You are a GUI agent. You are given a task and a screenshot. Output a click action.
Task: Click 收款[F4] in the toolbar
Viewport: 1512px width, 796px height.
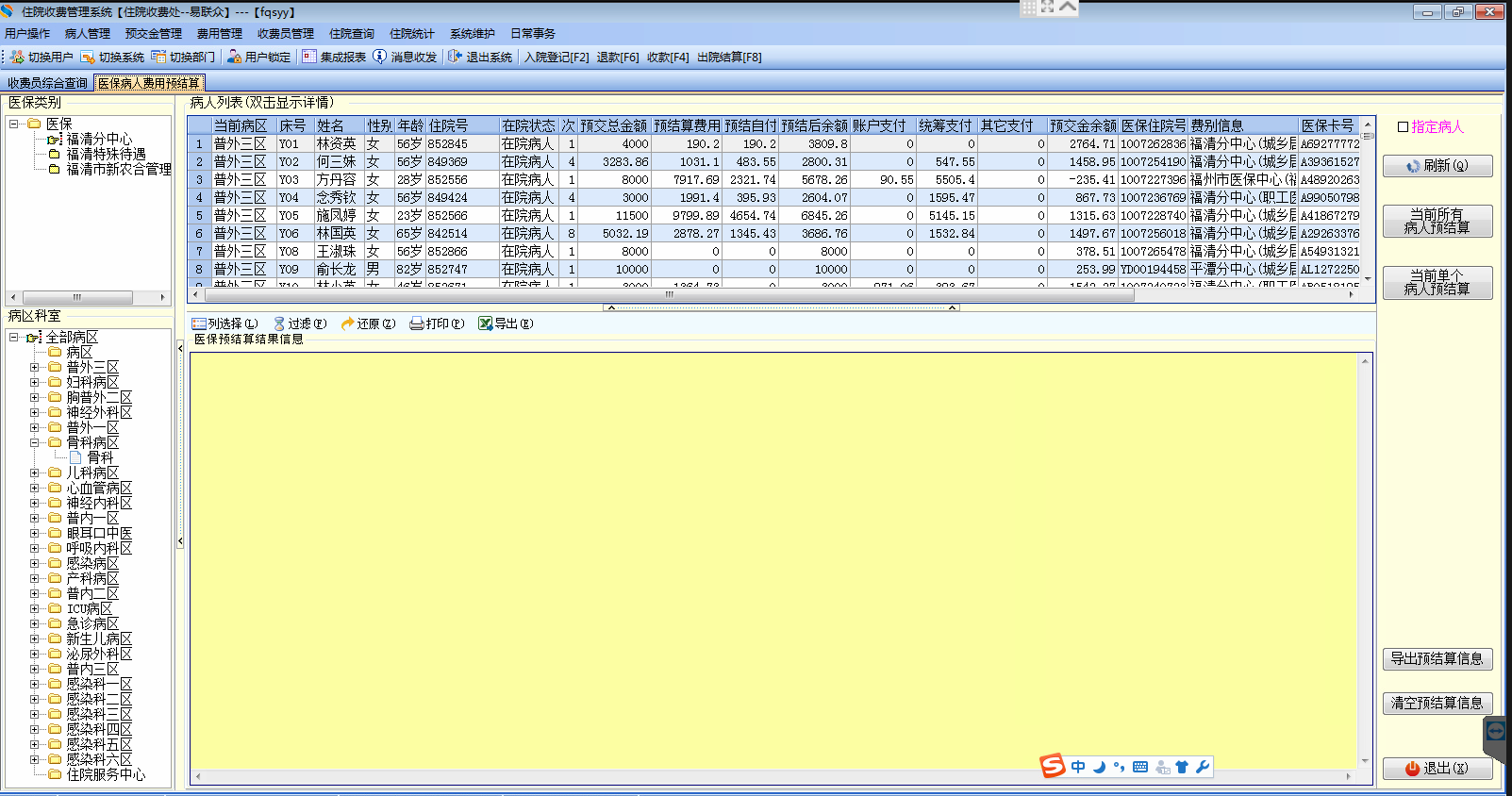pos(668,58)
